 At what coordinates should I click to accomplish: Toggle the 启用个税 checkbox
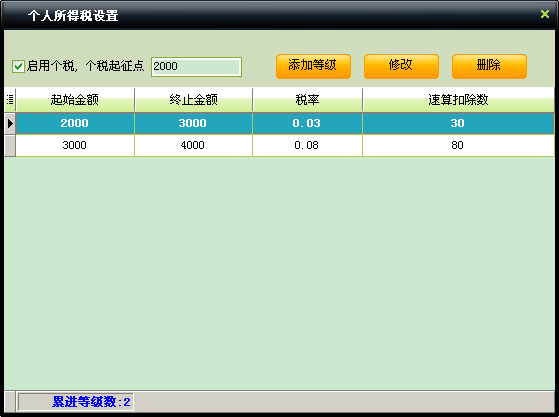pyautogui.click(x=18, y=66)
